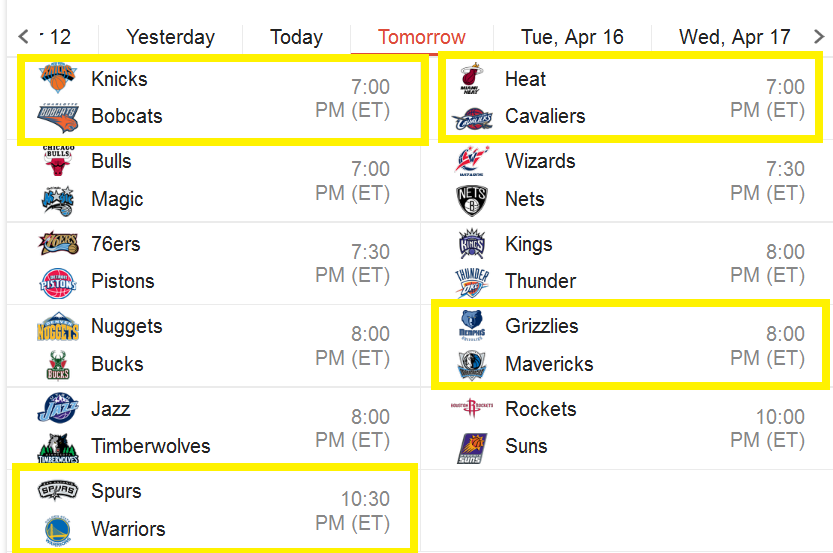Open the Grizzlies team link
833x553 pixels.
[541, 326]
